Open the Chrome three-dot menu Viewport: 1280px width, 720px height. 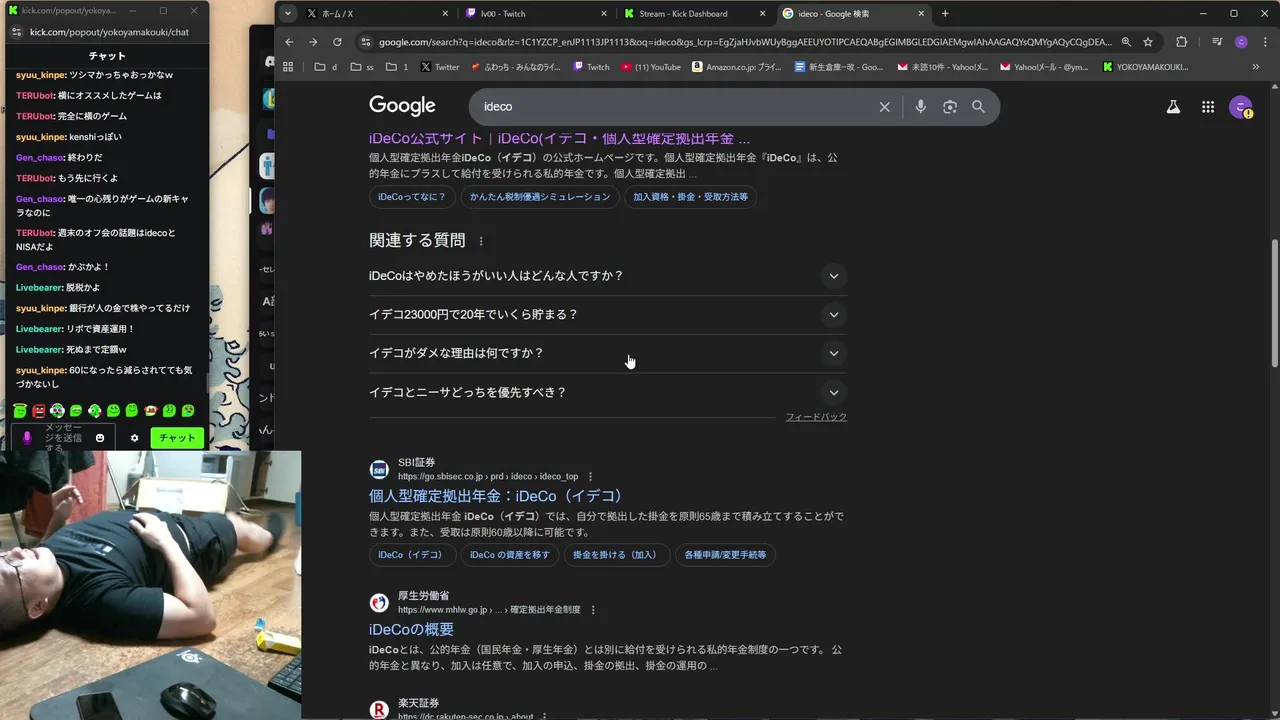[1263, 42]
